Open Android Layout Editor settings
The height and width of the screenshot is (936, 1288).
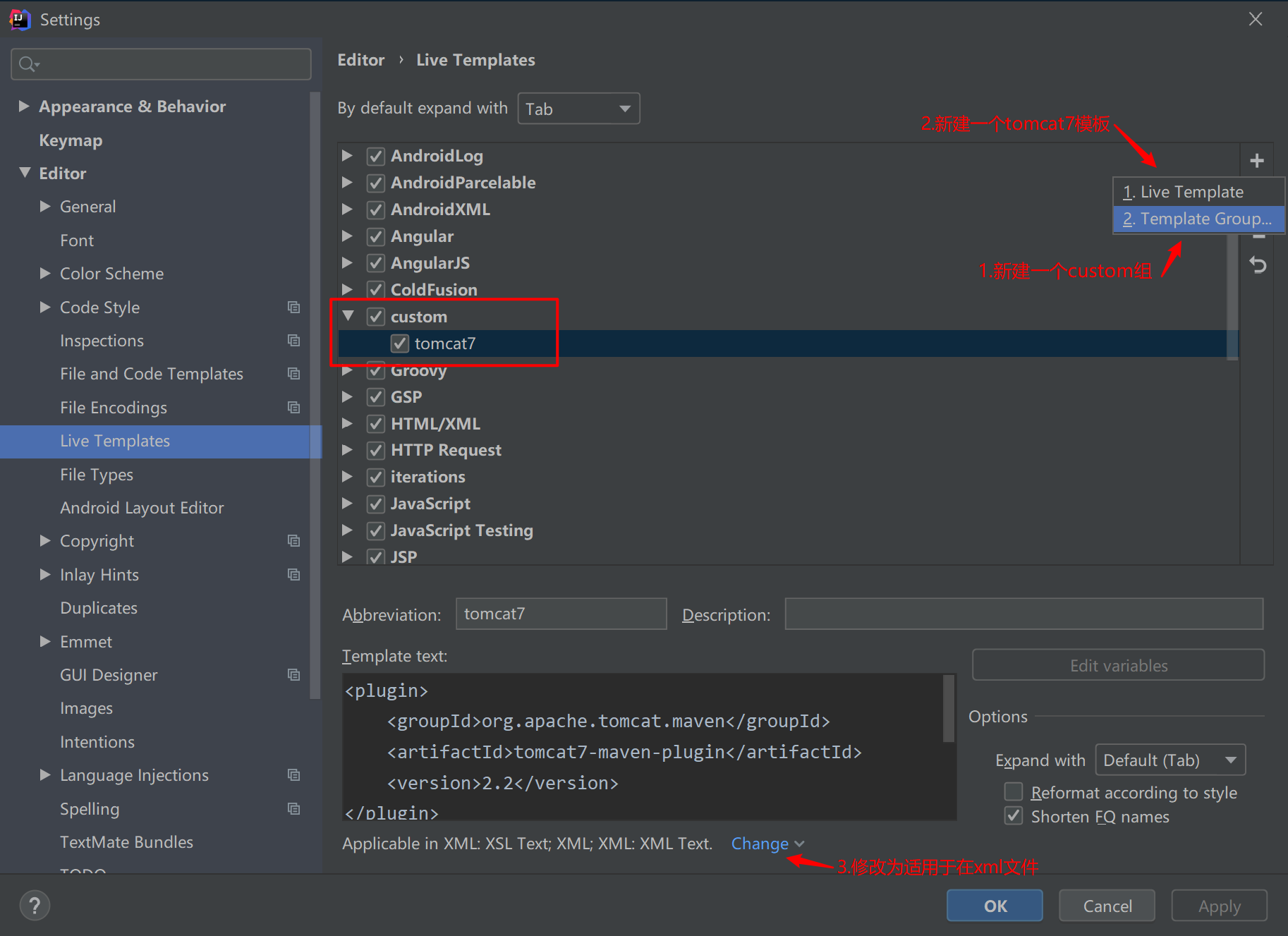tap(142, 508)
